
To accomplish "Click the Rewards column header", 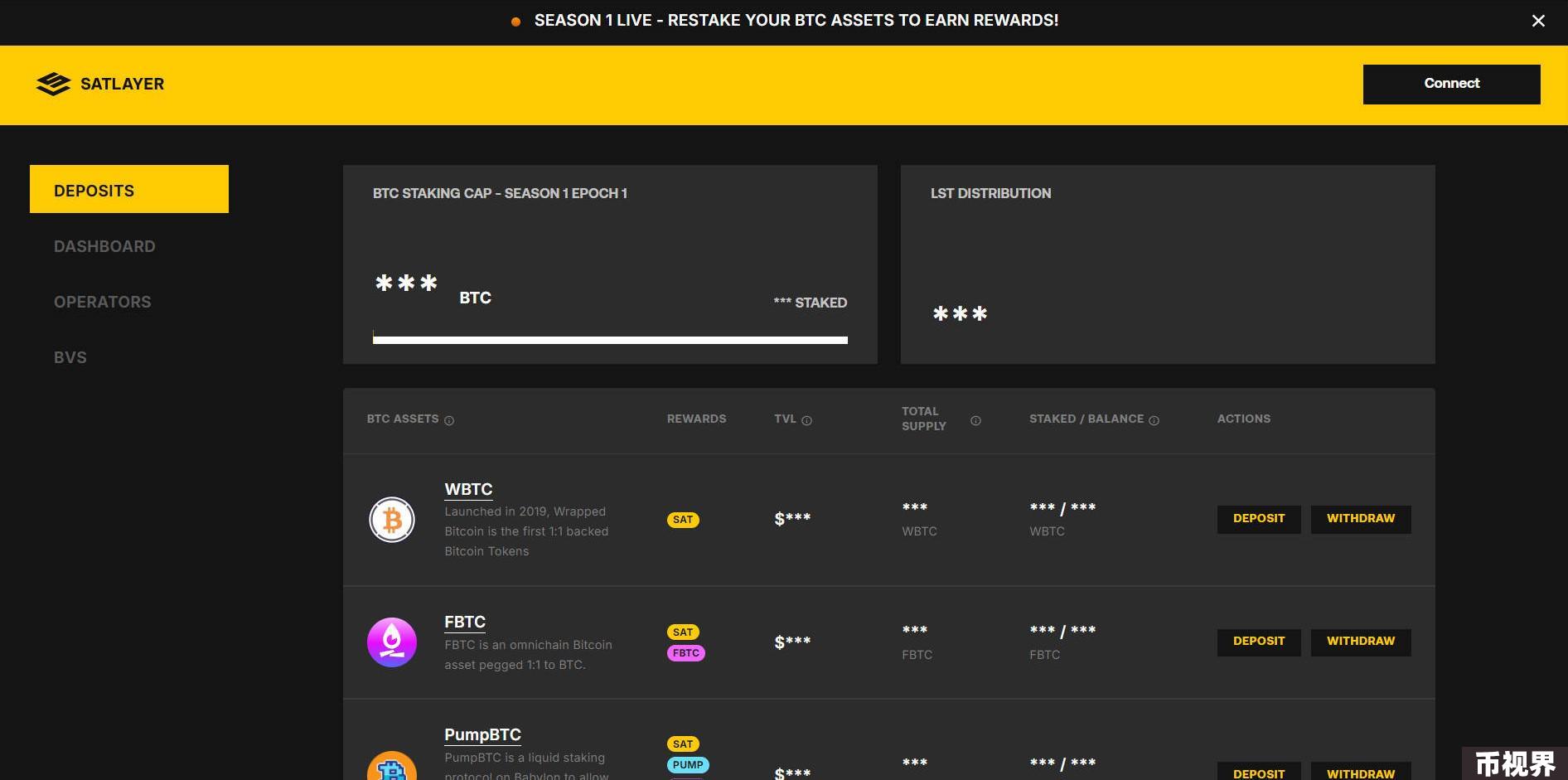I will coord(696,419).
